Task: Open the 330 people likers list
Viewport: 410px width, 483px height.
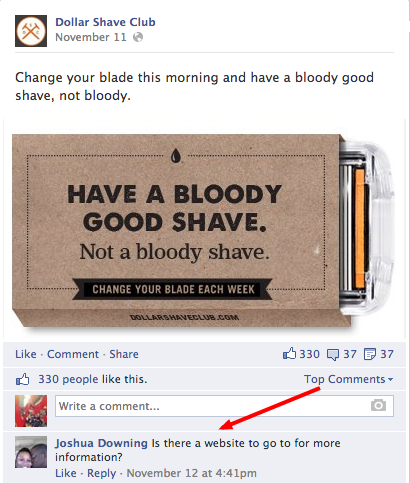Action: tap(68, 379)
